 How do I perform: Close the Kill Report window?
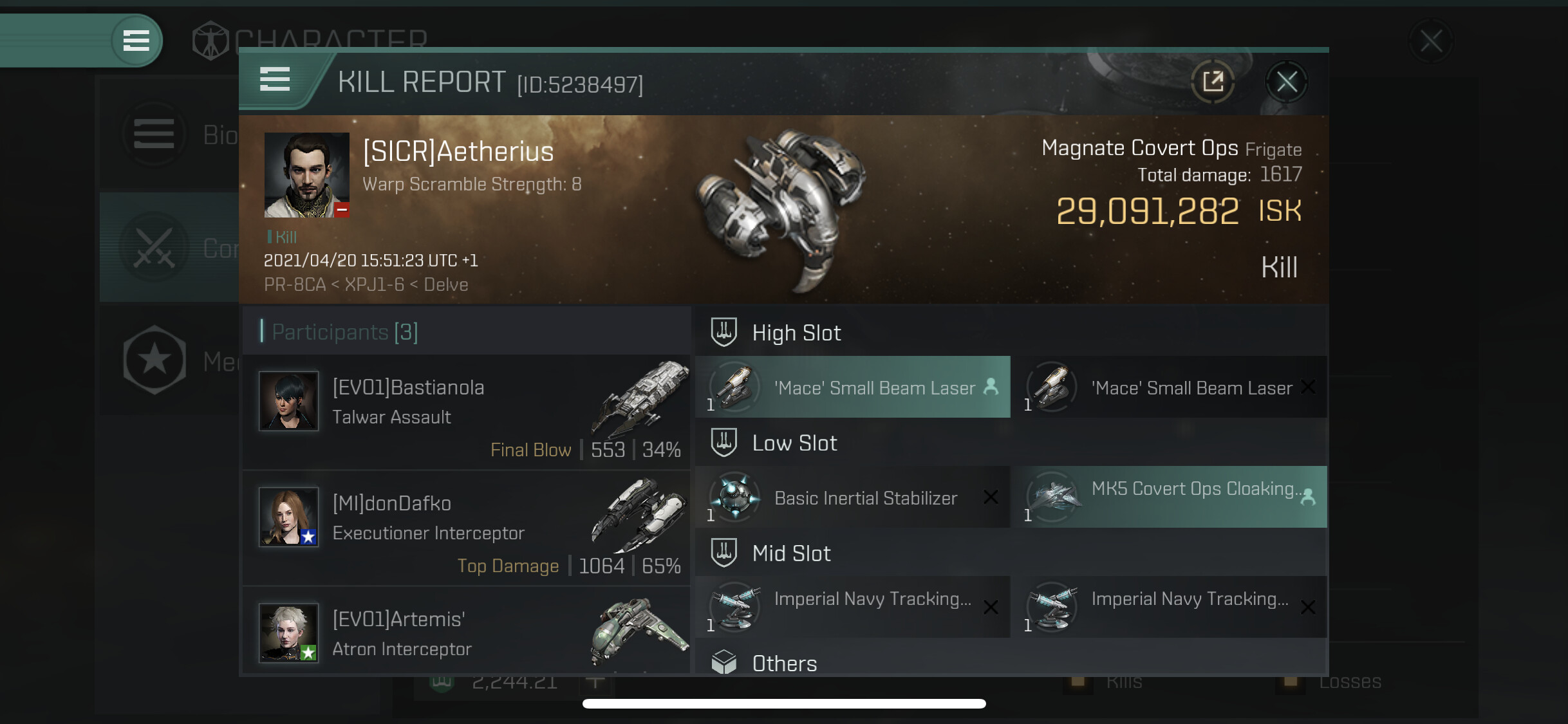[1286, 82]
